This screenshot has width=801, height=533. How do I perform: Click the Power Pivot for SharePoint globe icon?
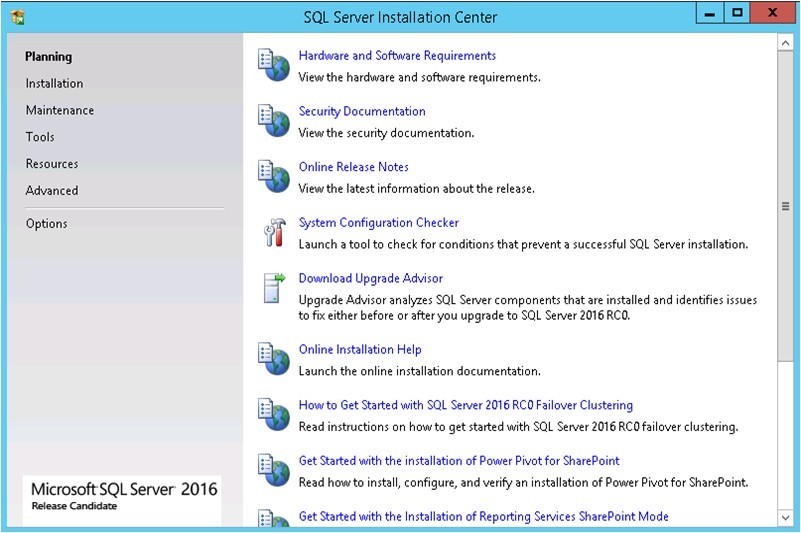[x=274, y=470]
